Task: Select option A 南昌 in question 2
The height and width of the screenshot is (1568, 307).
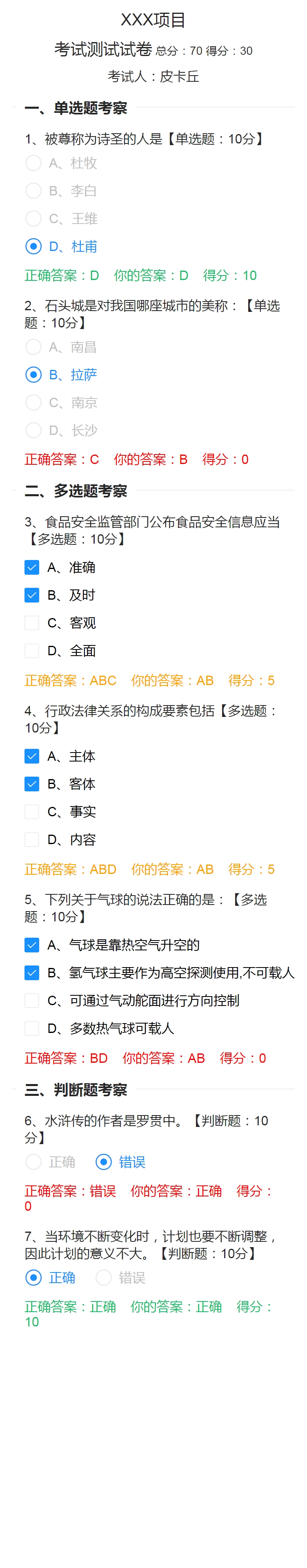Action: [33, 347]
